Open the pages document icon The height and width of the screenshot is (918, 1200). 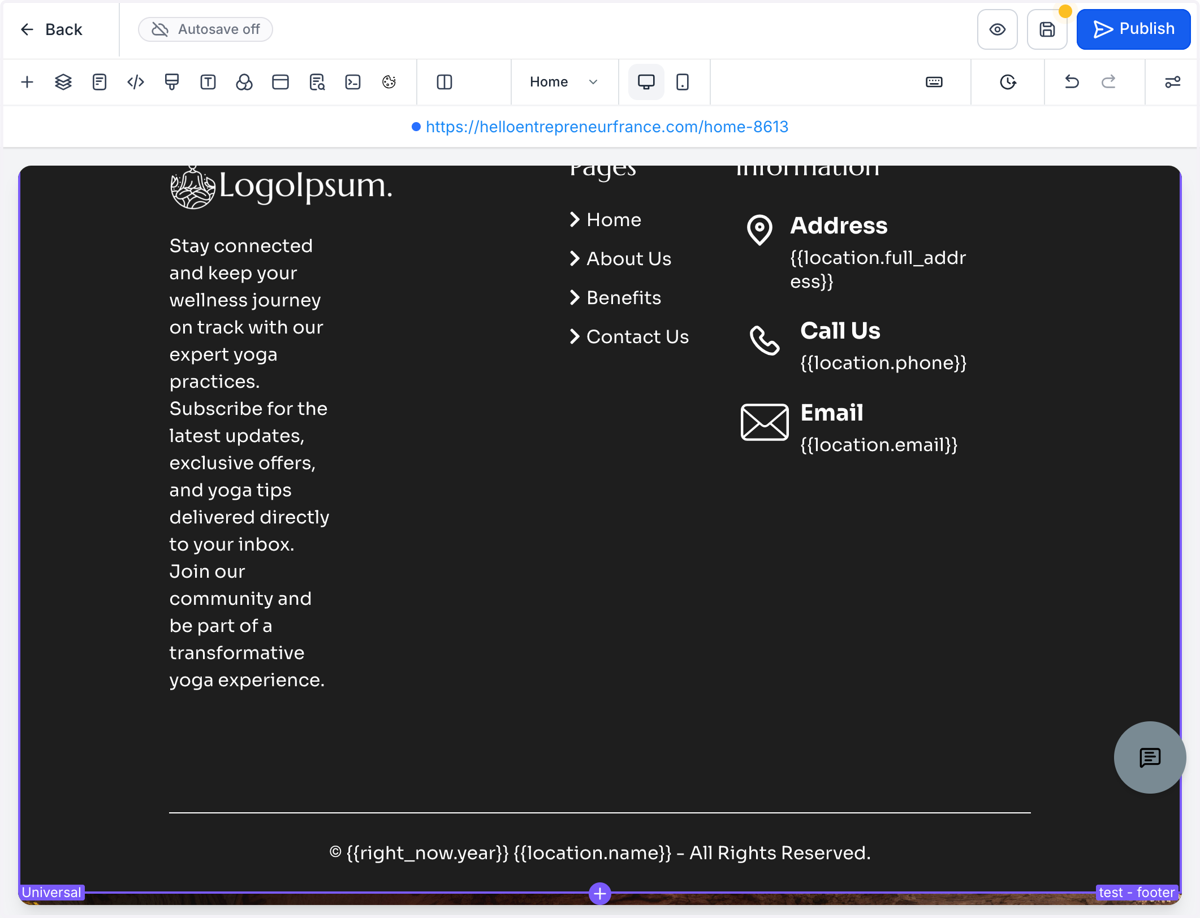[99, 82]
